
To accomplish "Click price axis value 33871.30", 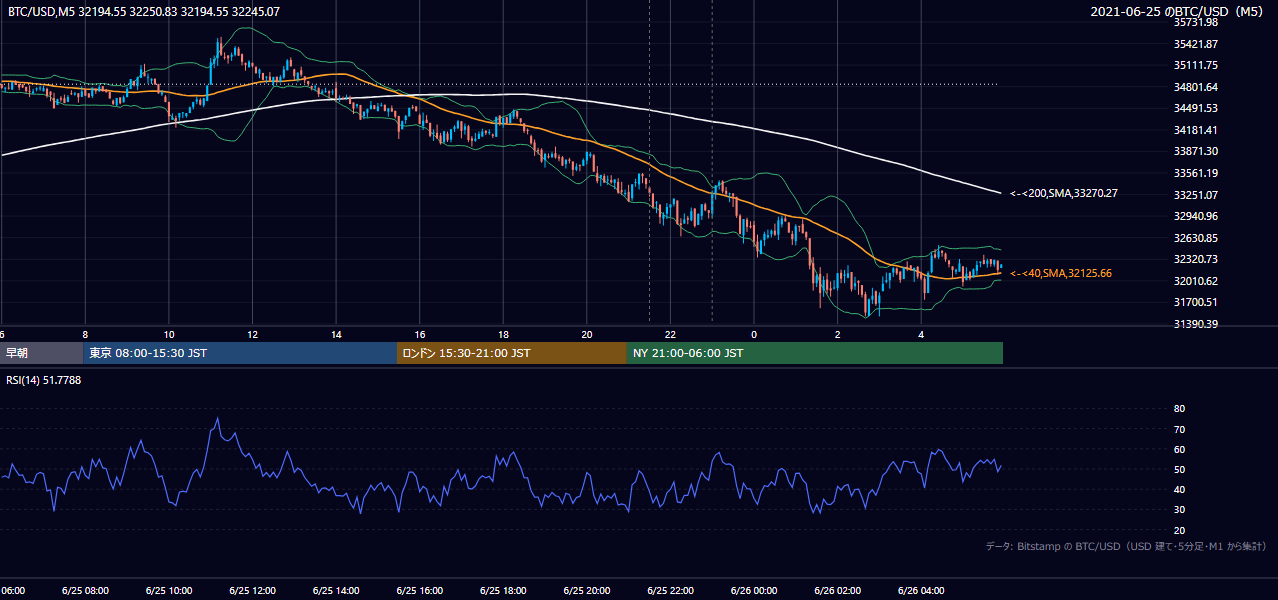I will tap(1195, 151).
